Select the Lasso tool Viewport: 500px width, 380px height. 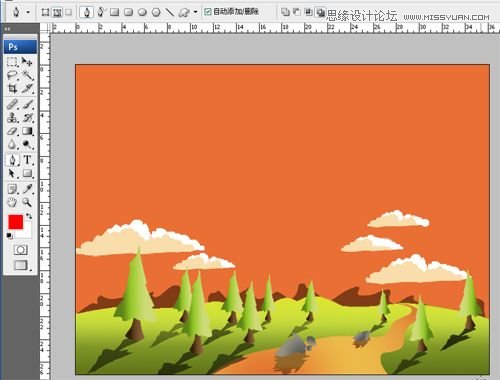(x=12, y=75)
